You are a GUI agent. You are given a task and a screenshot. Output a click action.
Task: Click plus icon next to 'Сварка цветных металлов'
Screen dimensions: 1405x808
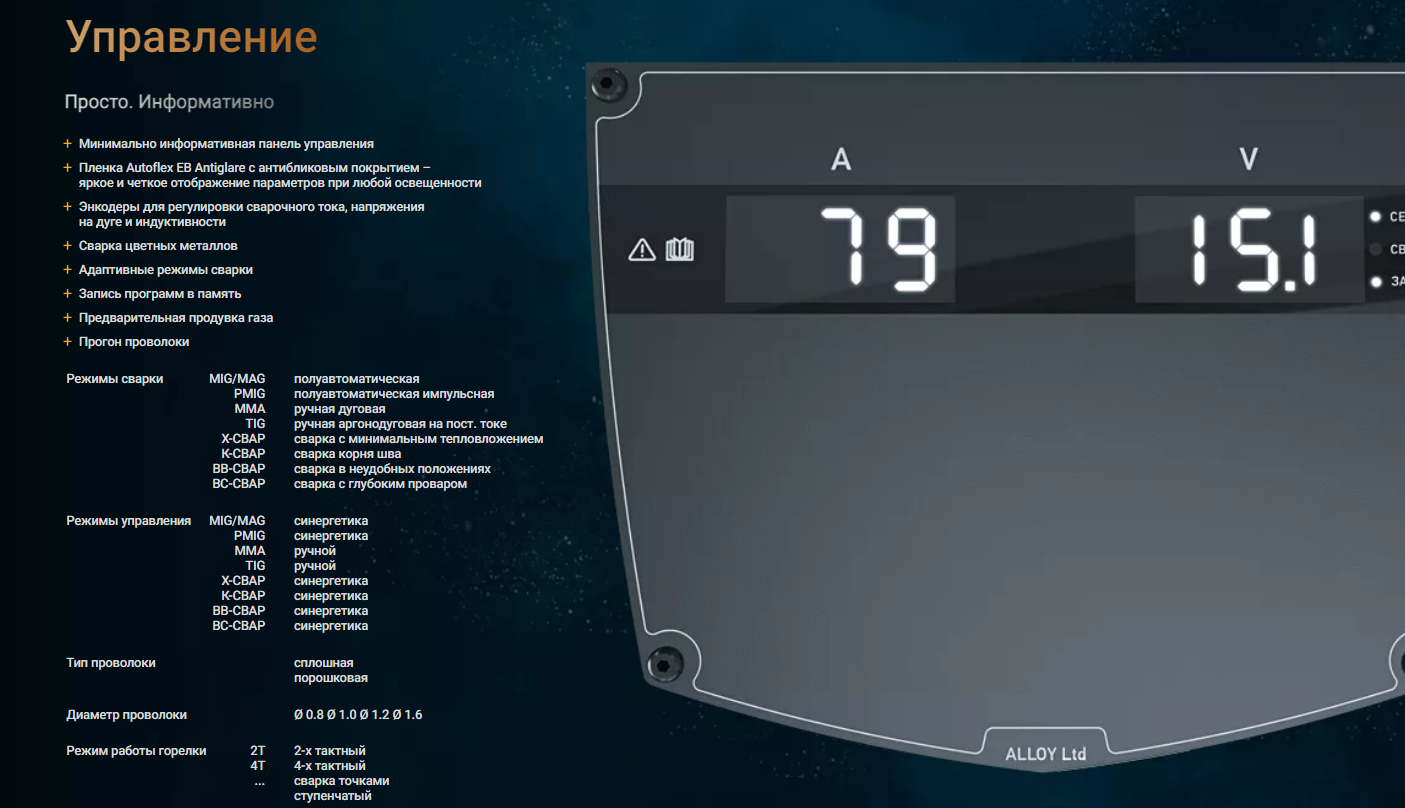point(68,246)
